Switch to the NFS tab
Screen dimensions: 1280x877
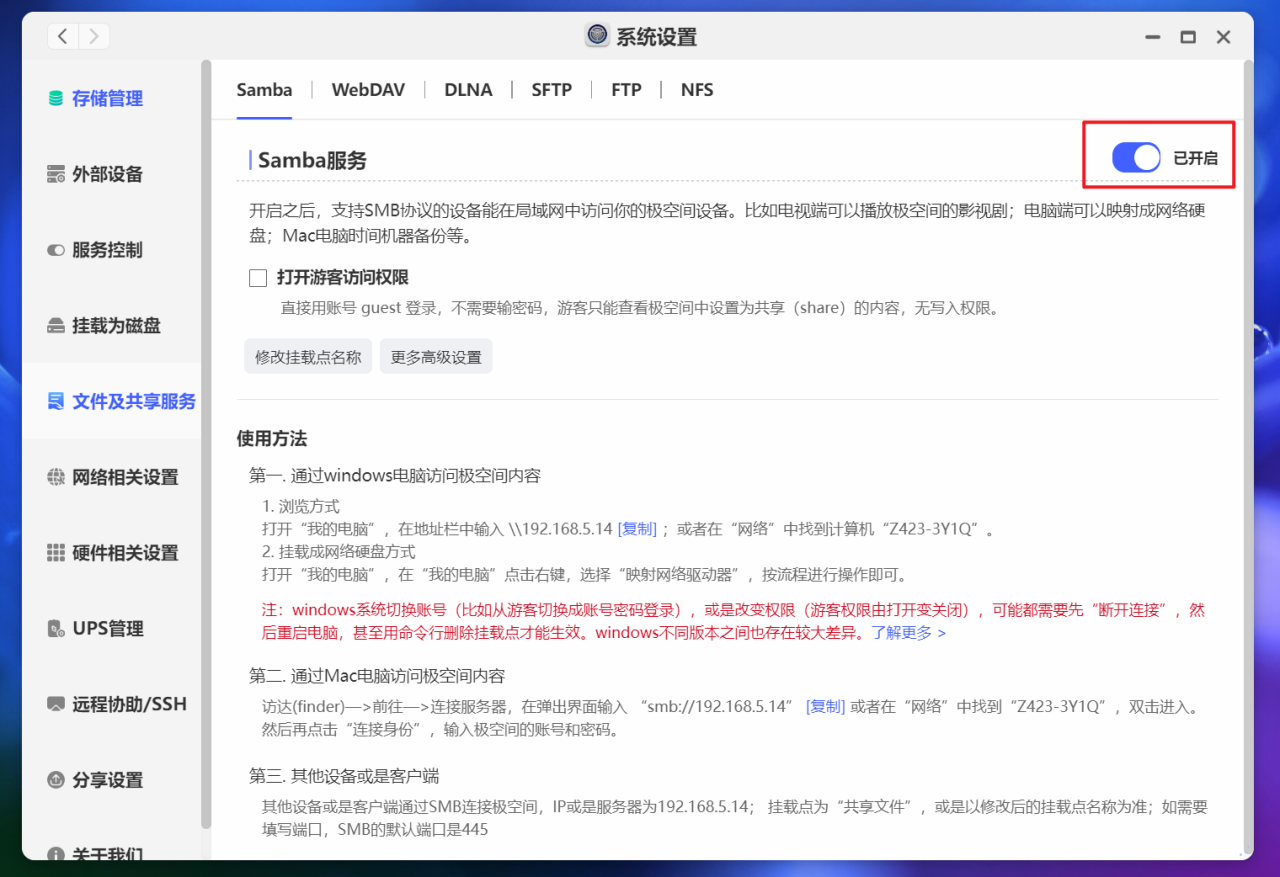[696, 89]
